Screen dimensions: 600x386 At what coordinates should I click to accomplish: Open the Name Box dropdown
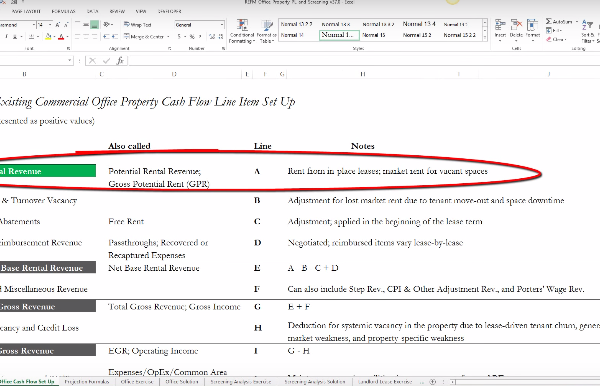point(69,60)
